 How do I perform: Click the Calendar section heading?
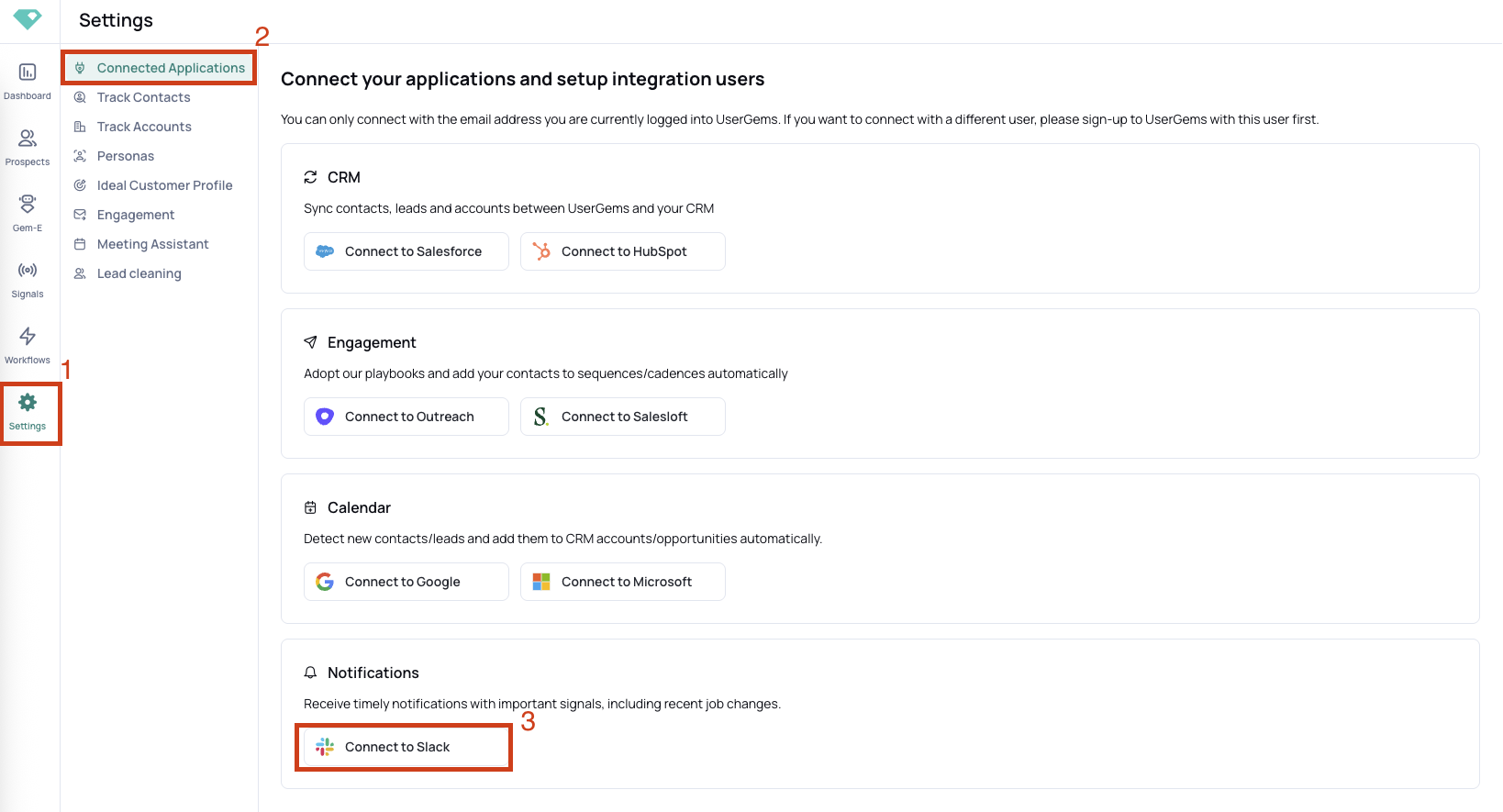(x=359, y=507)
